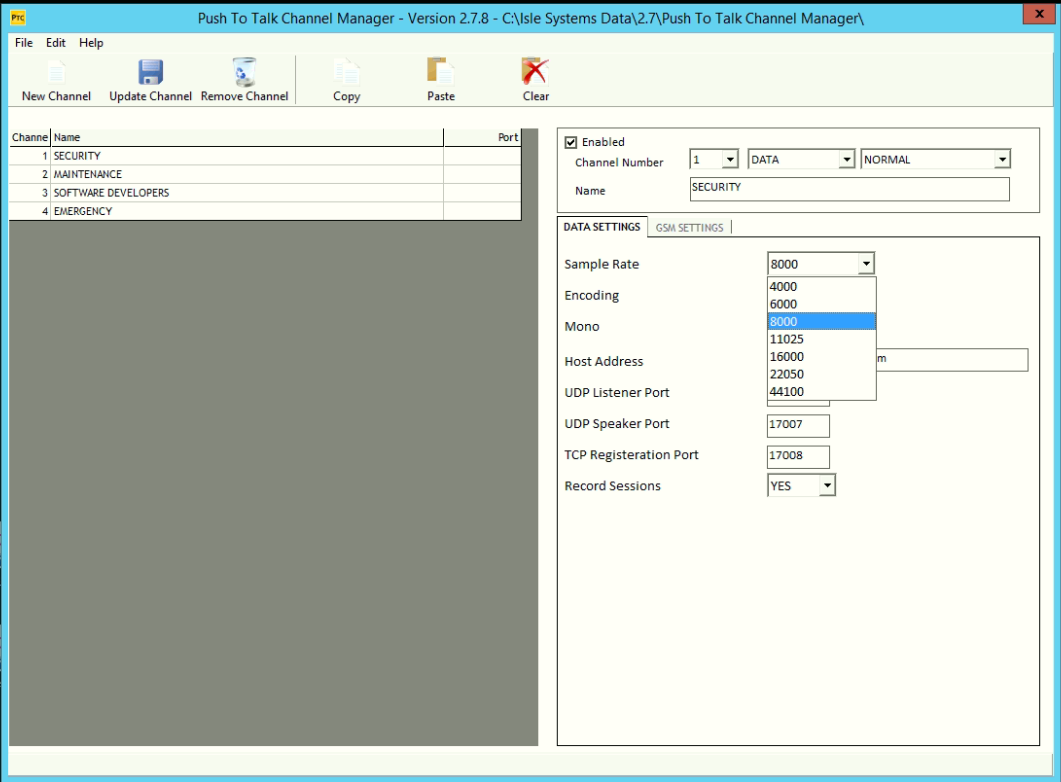Select 22050 in the sample rate list
Viewport: 1061px width, 782px height.
821,374
